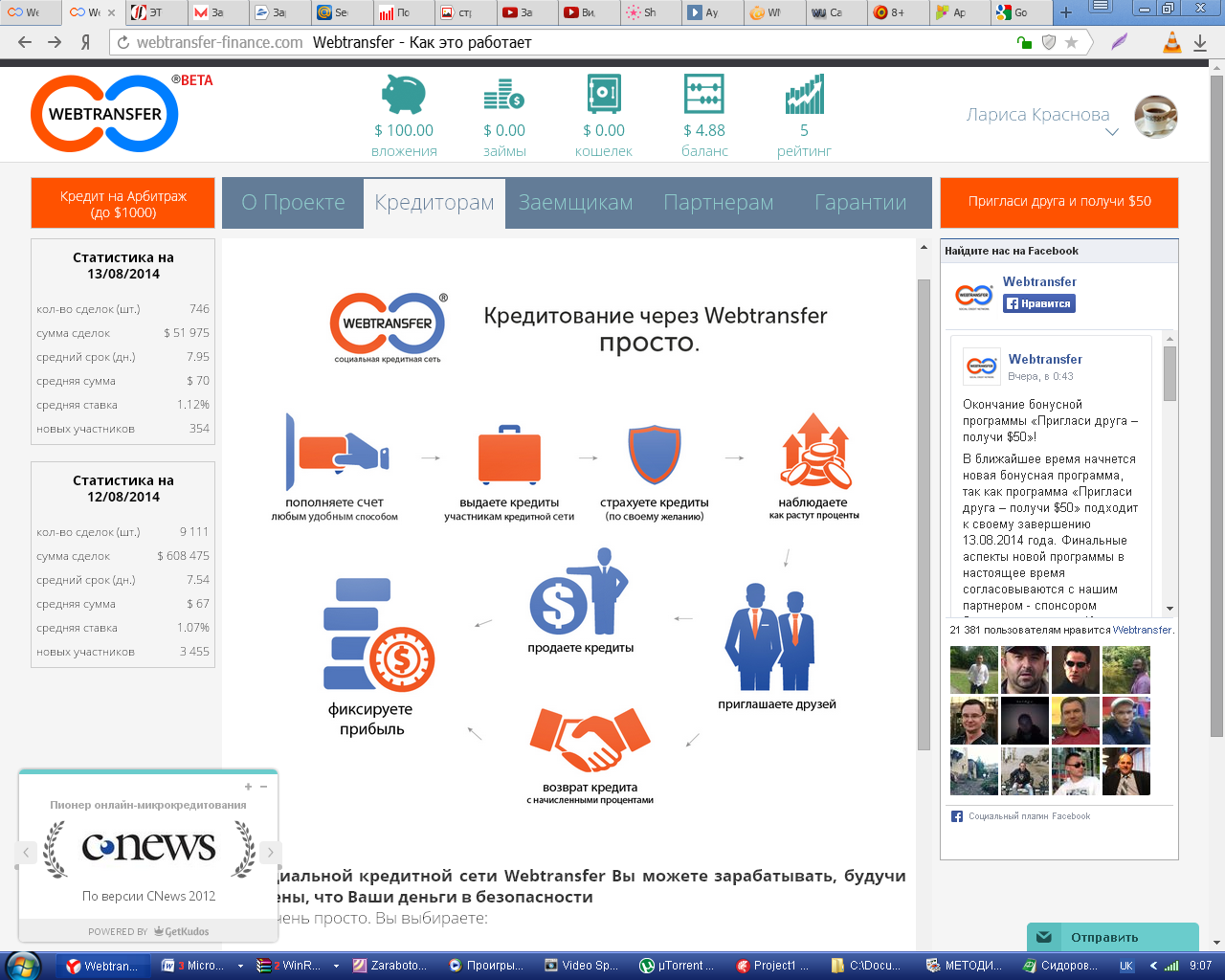
Task: Click the Webtransfer post title in Facebook feed
Action: point(1045,359)
